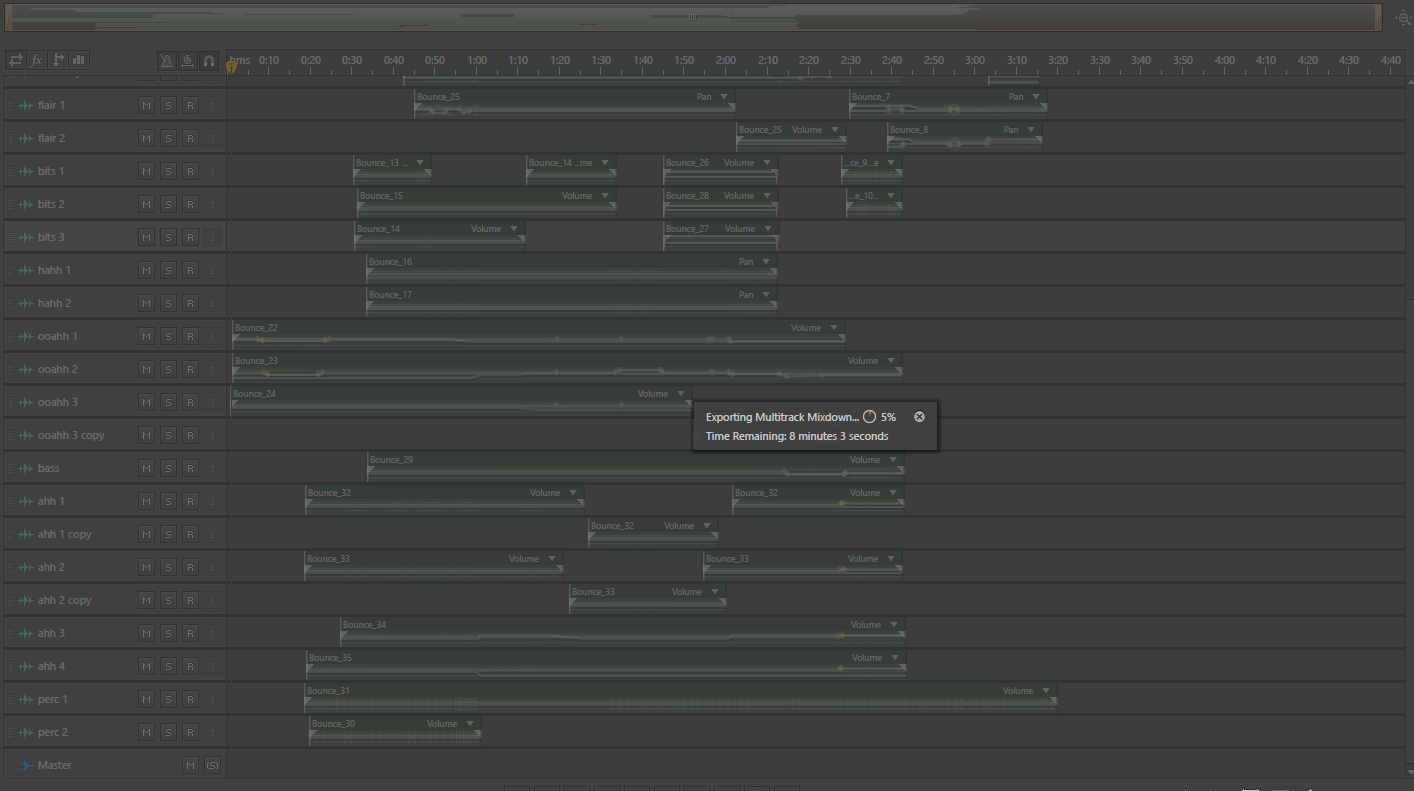Arm the perc 1 track for record

pyautogui.click(x=190, y=699)
